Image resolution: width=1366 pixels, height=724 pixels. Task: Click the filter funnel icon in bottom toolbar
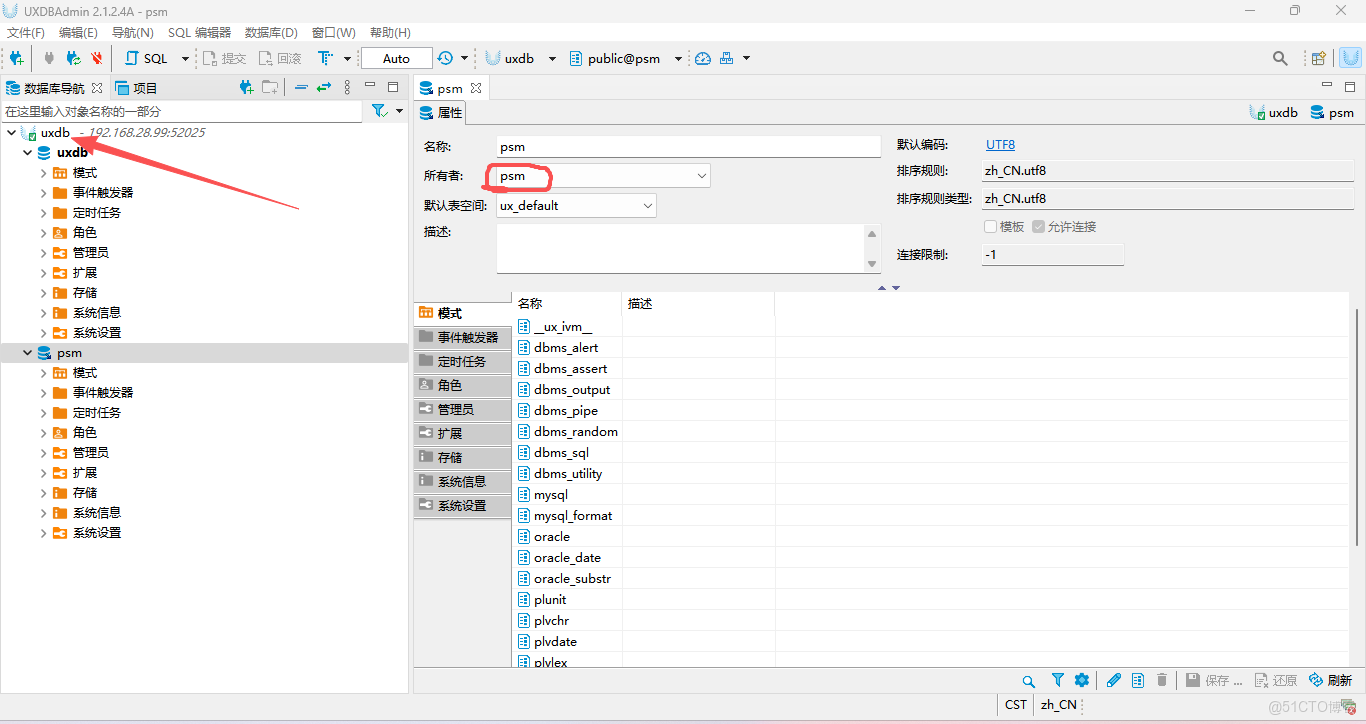click(1058, 680)
